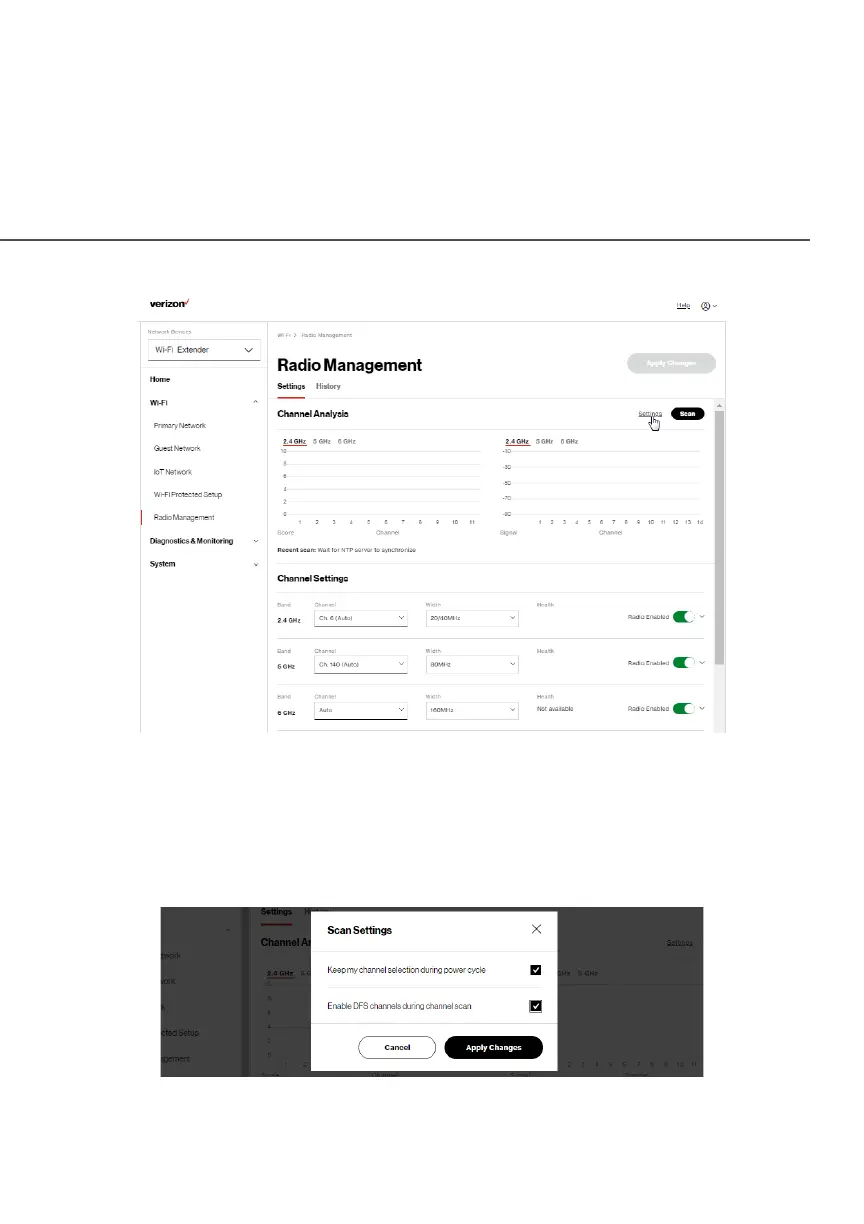Expand the System sidebar section
The height and width of the screenshot is (1224, 864).
(x=256, y=564)
